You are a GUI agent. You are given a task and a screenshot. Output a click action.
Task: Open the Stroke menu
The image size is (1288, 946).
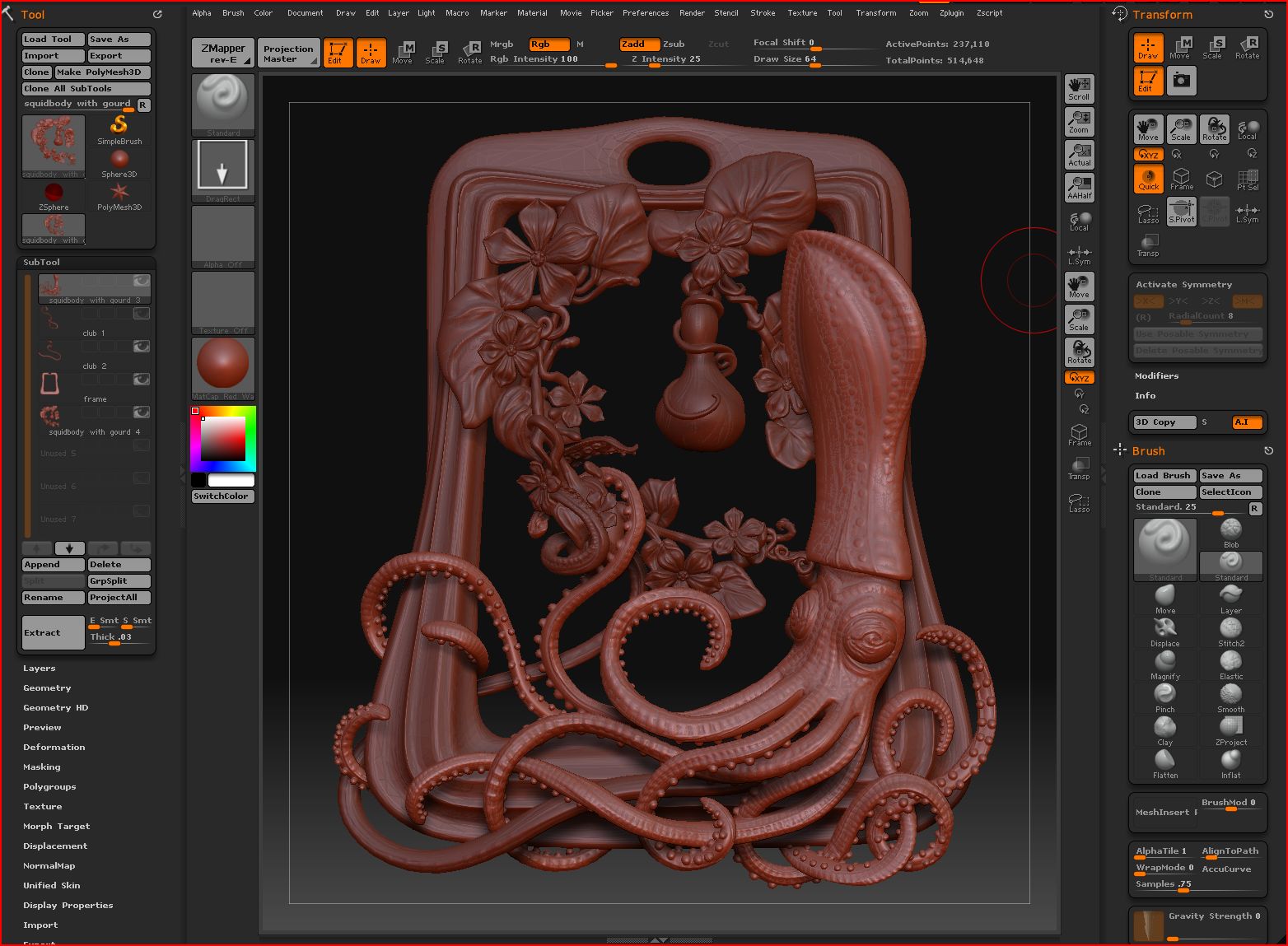coord(763,13)
